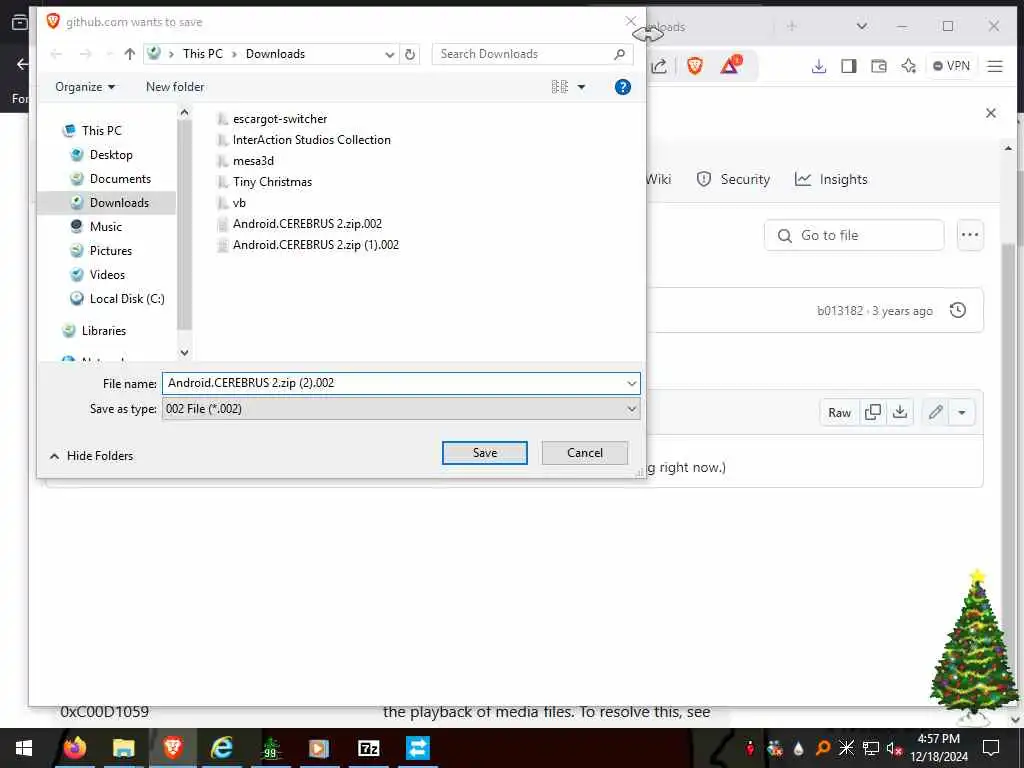This screenshot has height=768, width=1024.
Task: Open Windows Start menu
Action: [24, 748]
